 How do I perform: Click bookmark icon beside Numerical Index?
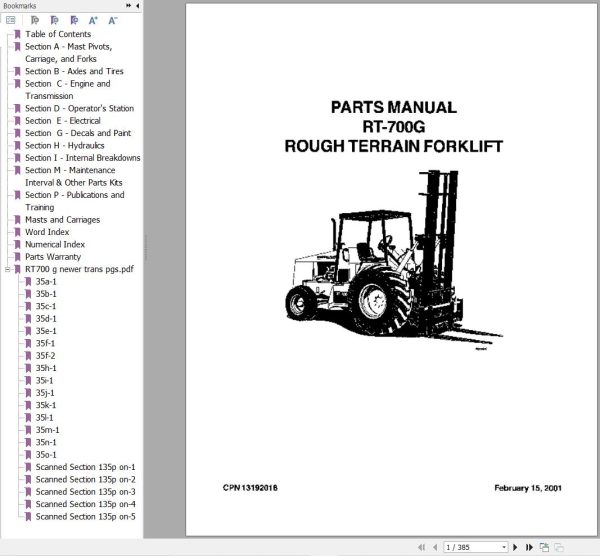click(x=17, y=245)
